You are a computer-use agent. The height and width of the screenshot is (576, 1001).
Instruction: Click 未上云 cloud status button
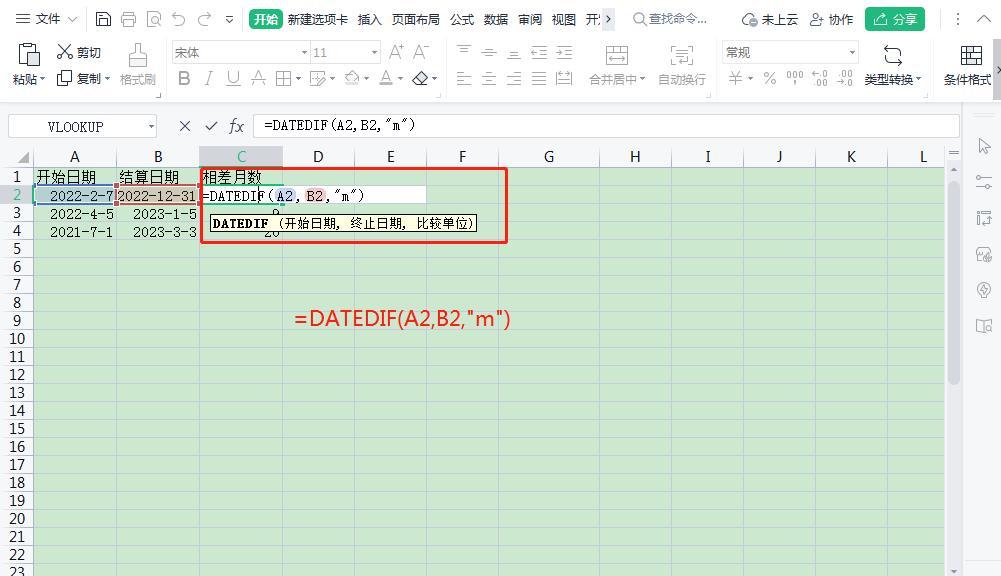pyautogui.click(x=770, y=19)
